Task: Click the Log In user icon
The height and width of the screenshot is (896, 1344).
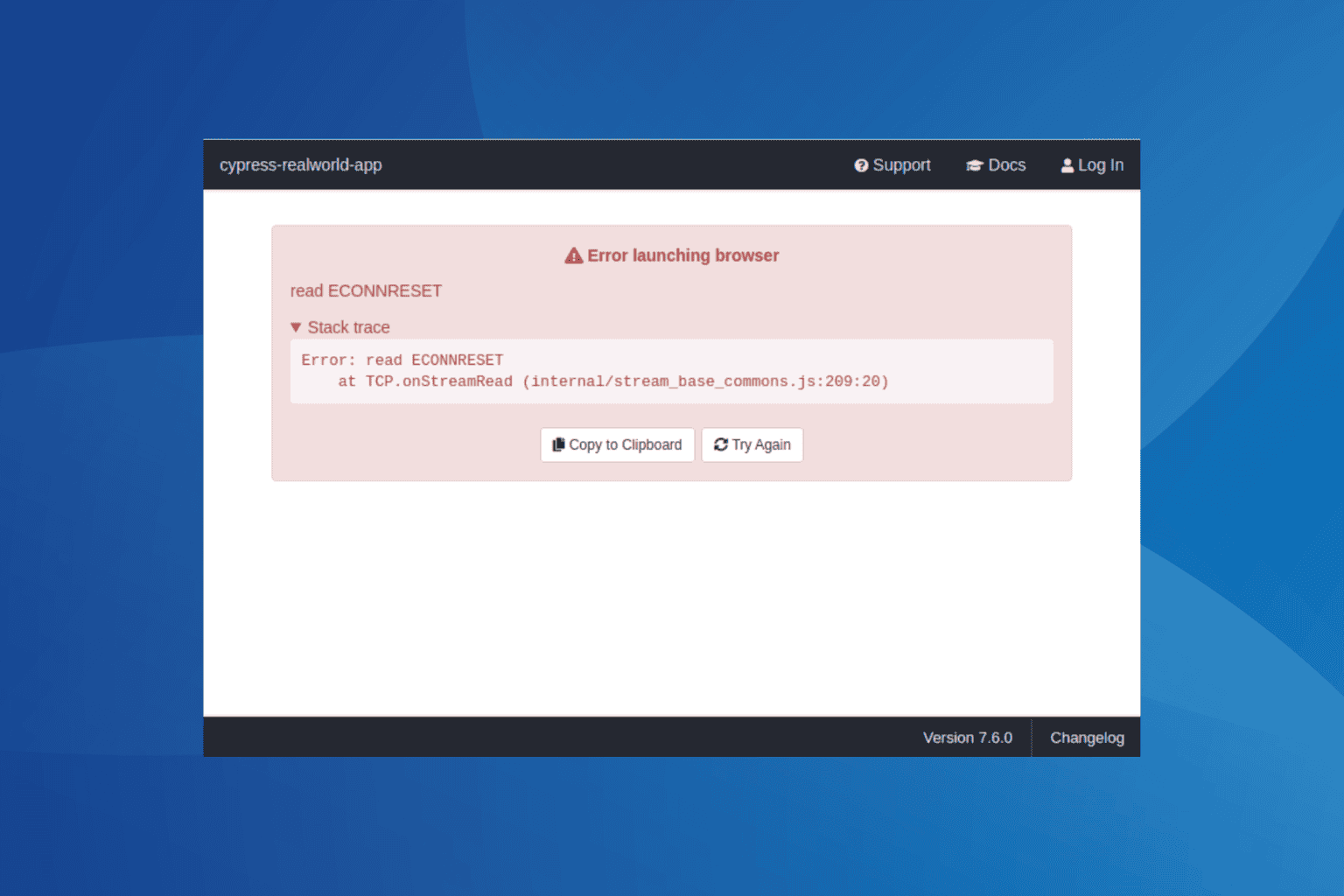Action: tap(1067, 165)
